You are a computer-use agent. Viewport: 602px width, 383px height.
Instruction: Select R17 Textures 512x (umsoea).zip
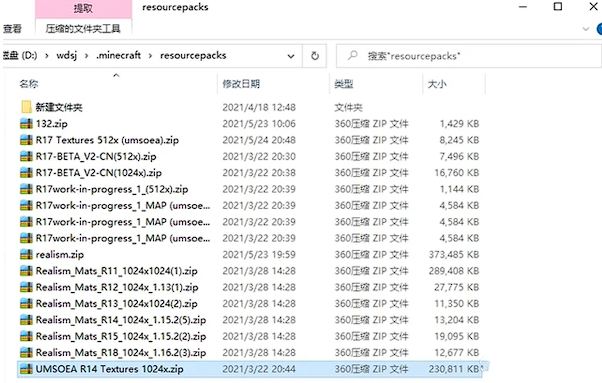[107, 140]
